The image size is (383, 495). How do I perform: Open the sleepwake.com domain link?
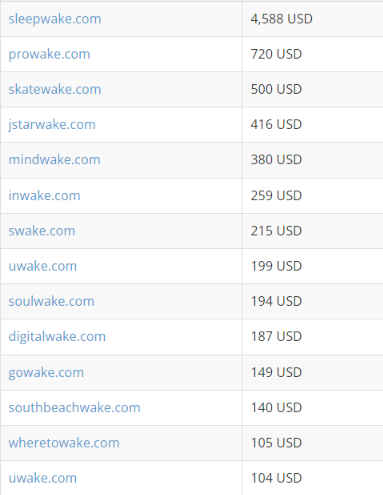pos(55,19)
